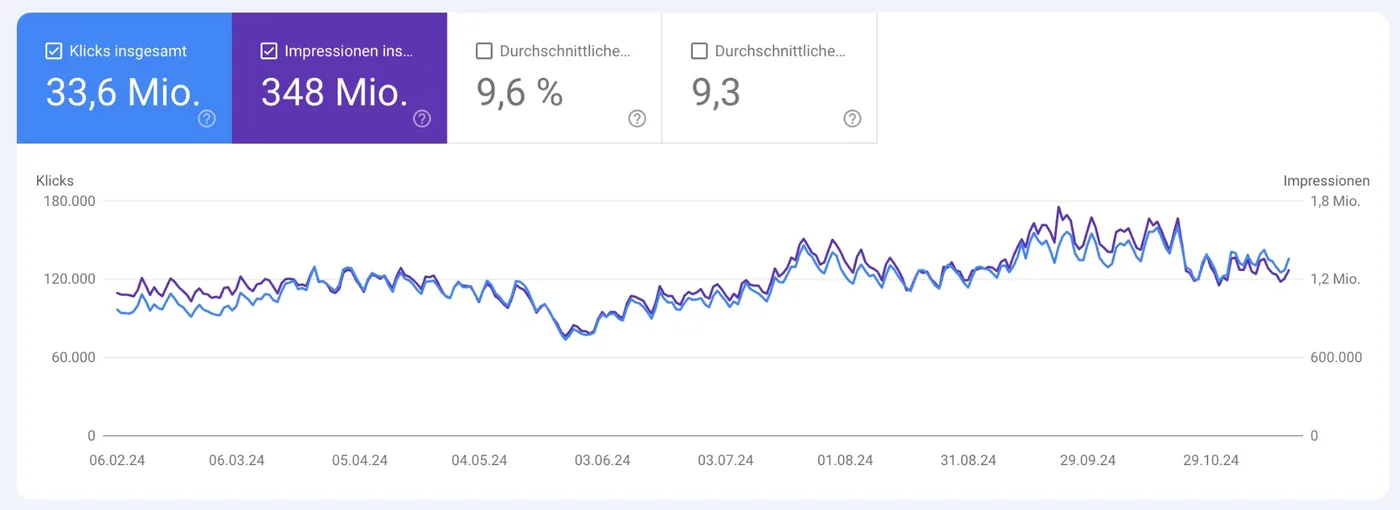Viewport: 1400px width, 510px height.
Task: Select the 348 Mio. impressions value
Action: pyautogui.click(x=335, y=93)
